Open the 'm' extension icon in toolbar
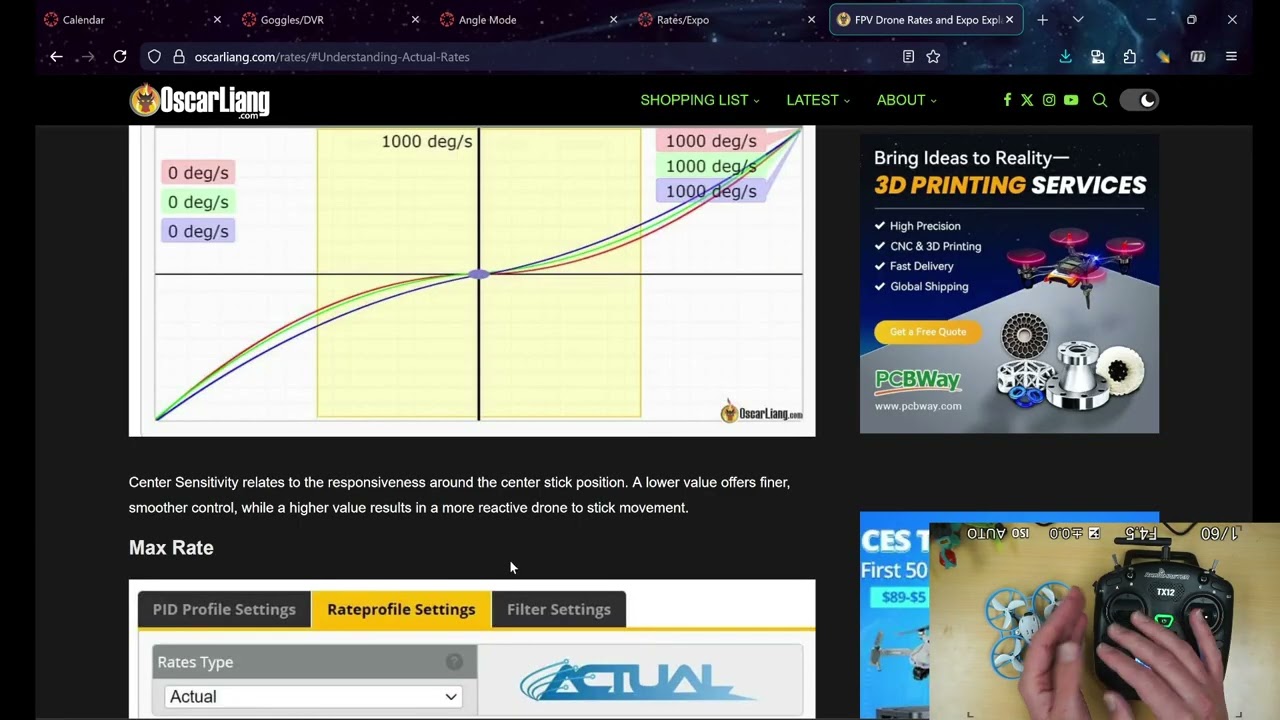1280x720 pixels. (1198, 57)
